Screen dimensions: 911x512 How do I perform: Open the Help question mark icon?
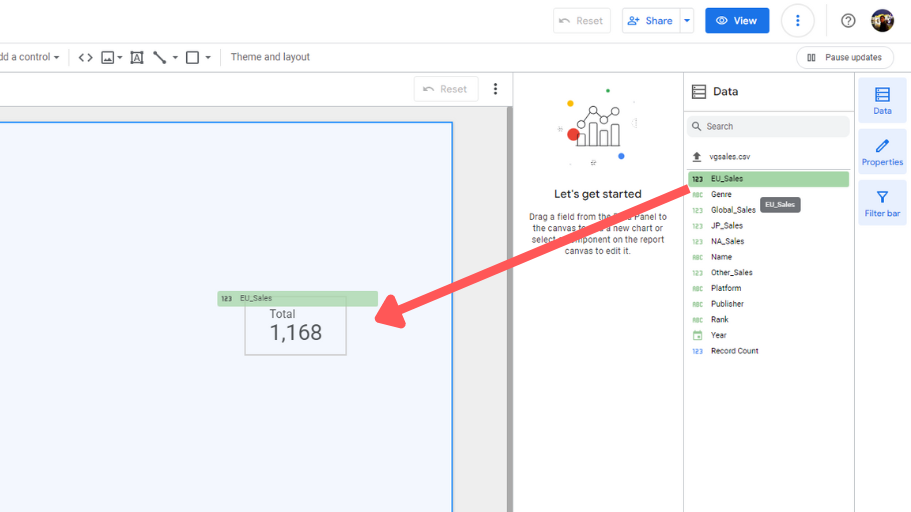848,21
